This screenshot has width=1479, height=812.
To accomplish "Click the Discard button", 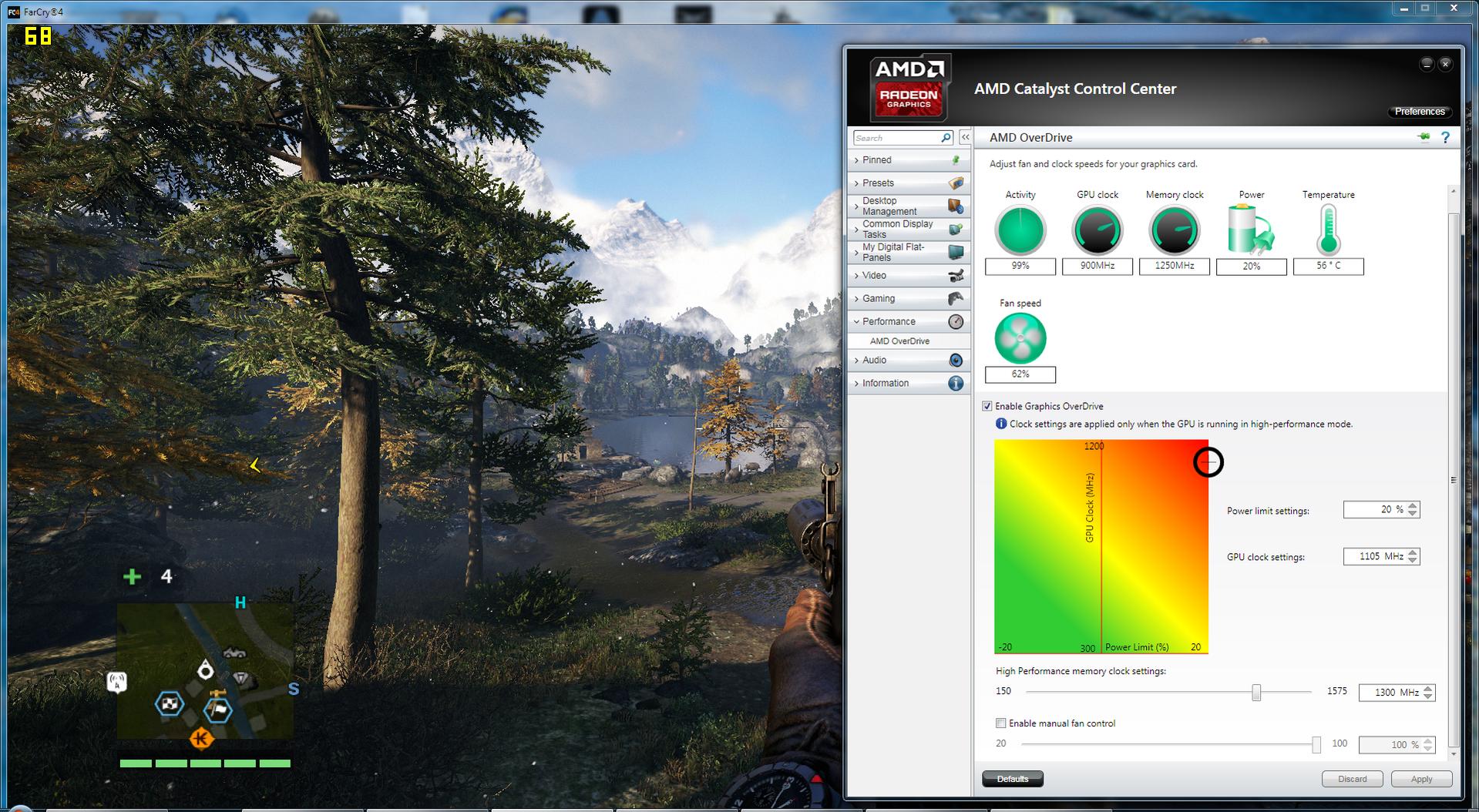I will click(1352, 779).
